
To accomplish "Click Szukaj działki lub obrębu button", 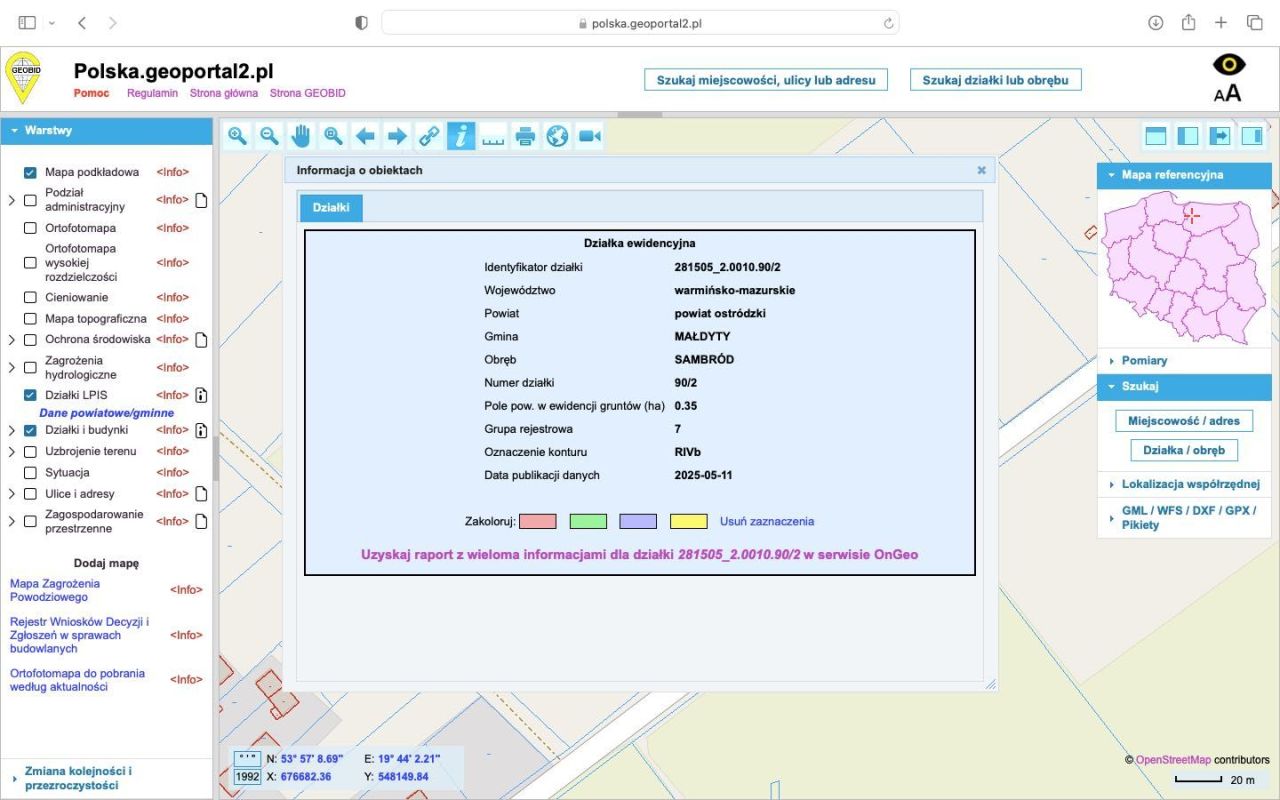I will click(x=995, y=80).
